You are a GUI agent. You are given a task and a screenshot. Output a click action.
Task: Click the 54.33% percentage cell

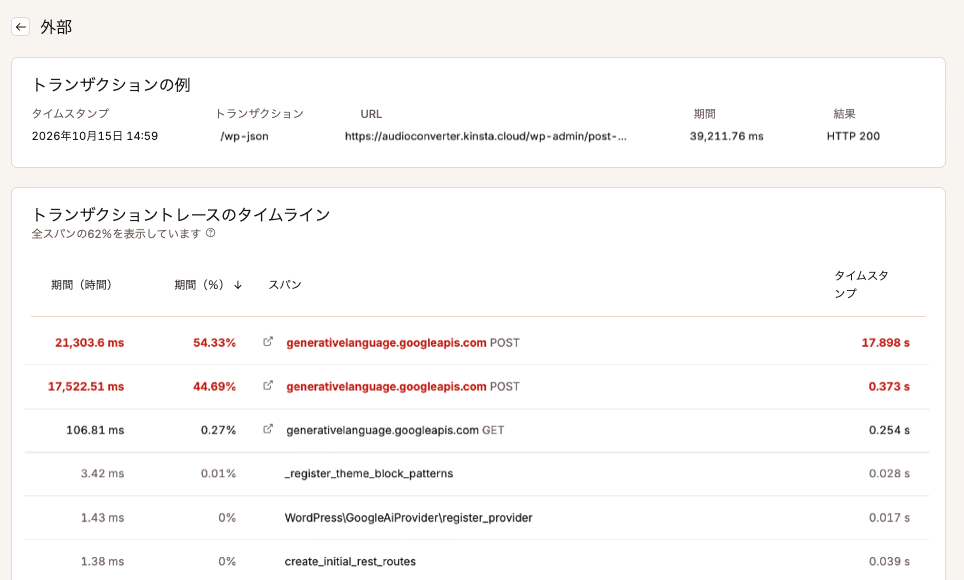[215, 343]
